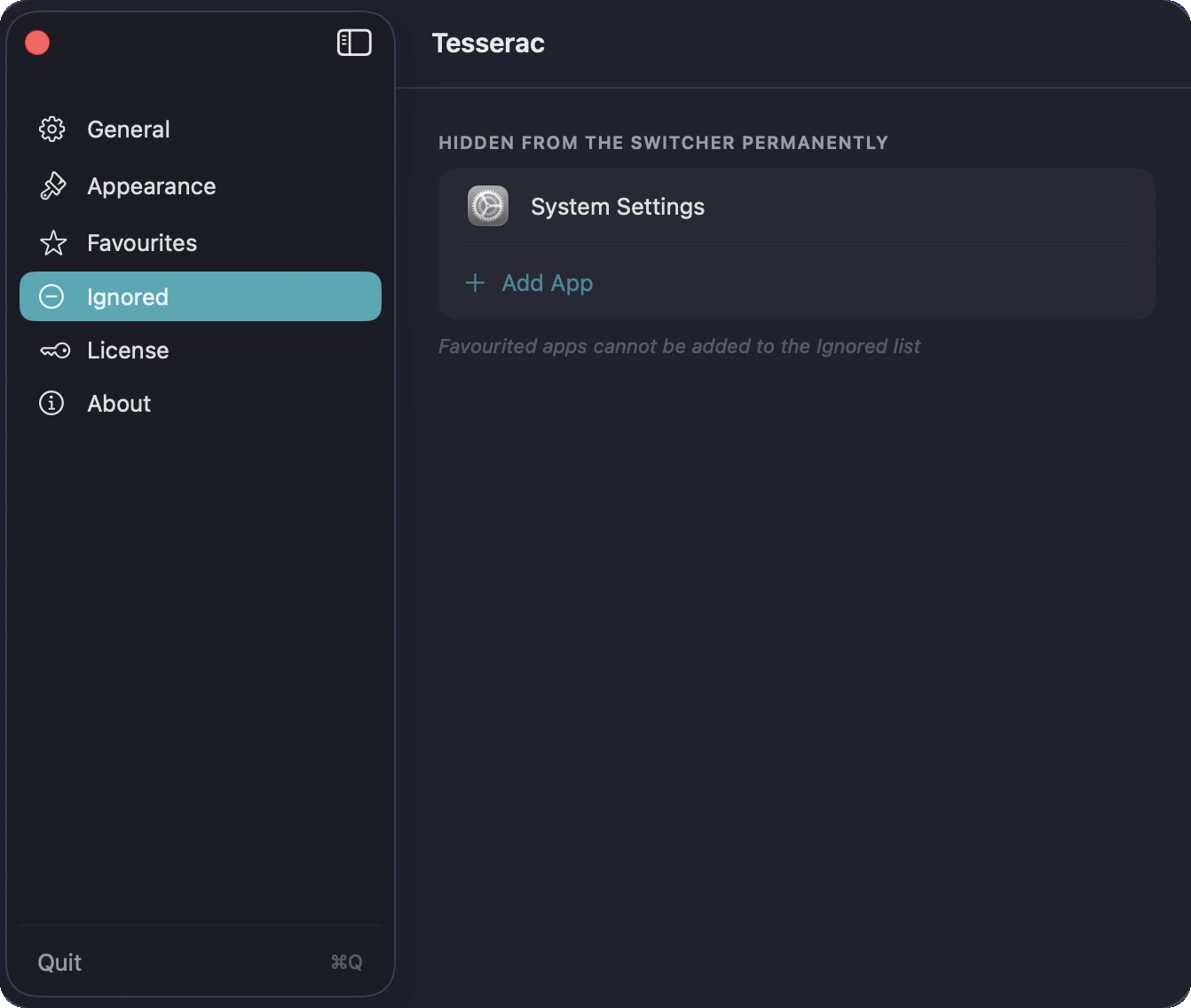
Task: Click the Tesserac window title
Action: coord(488,43)
